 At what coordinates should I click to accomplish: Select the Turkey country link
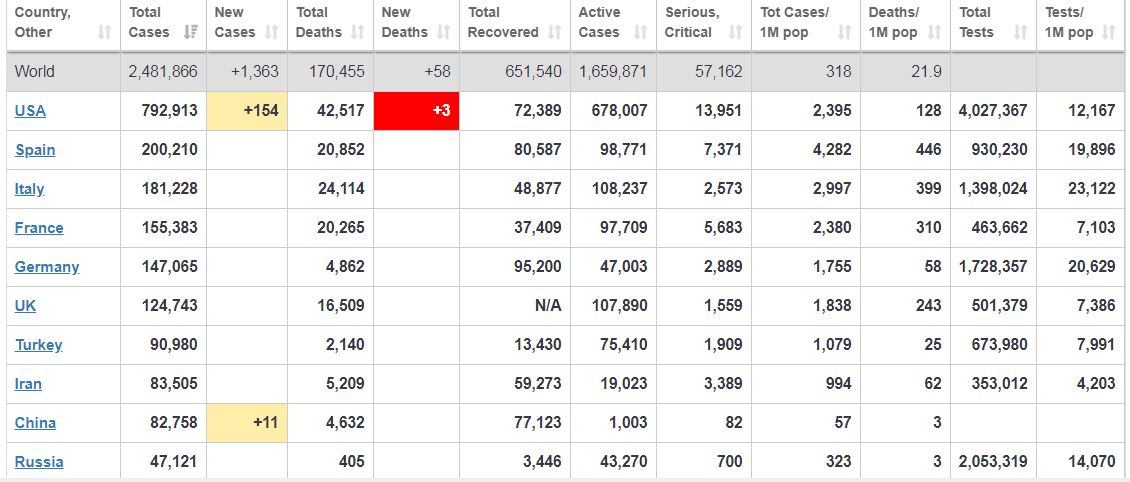(x=38, y=345)
